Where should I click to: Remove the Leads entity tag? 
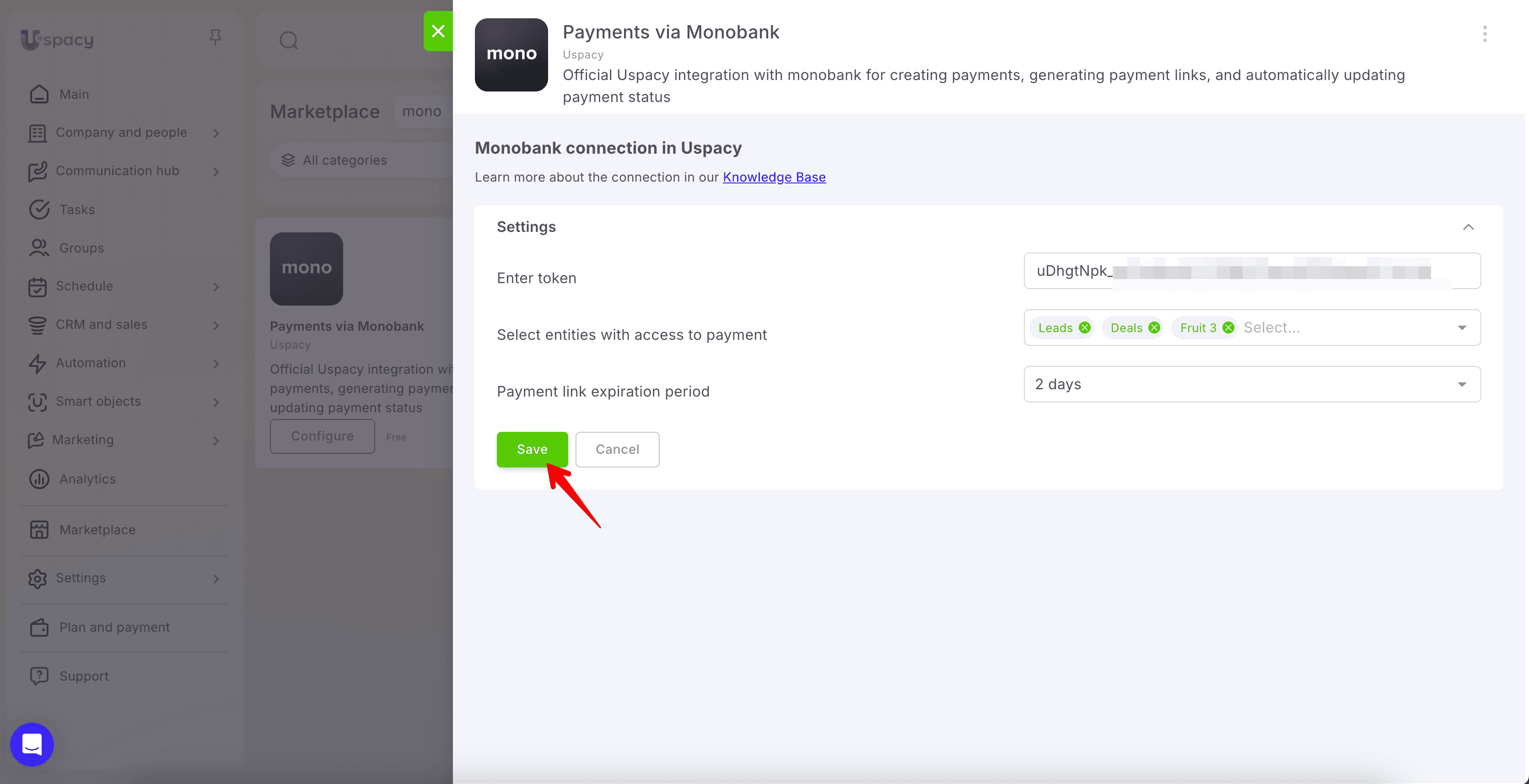click(1084, 328)
